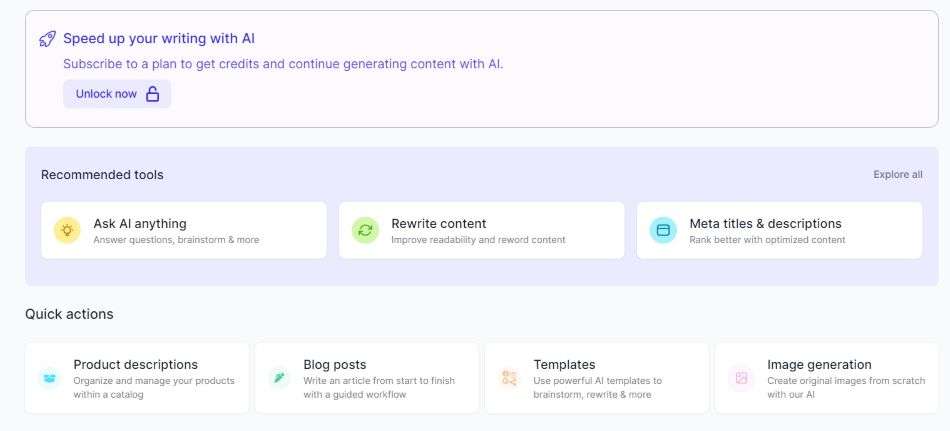
Task: Launch the Image generation quick action
Action: (827, 378)
